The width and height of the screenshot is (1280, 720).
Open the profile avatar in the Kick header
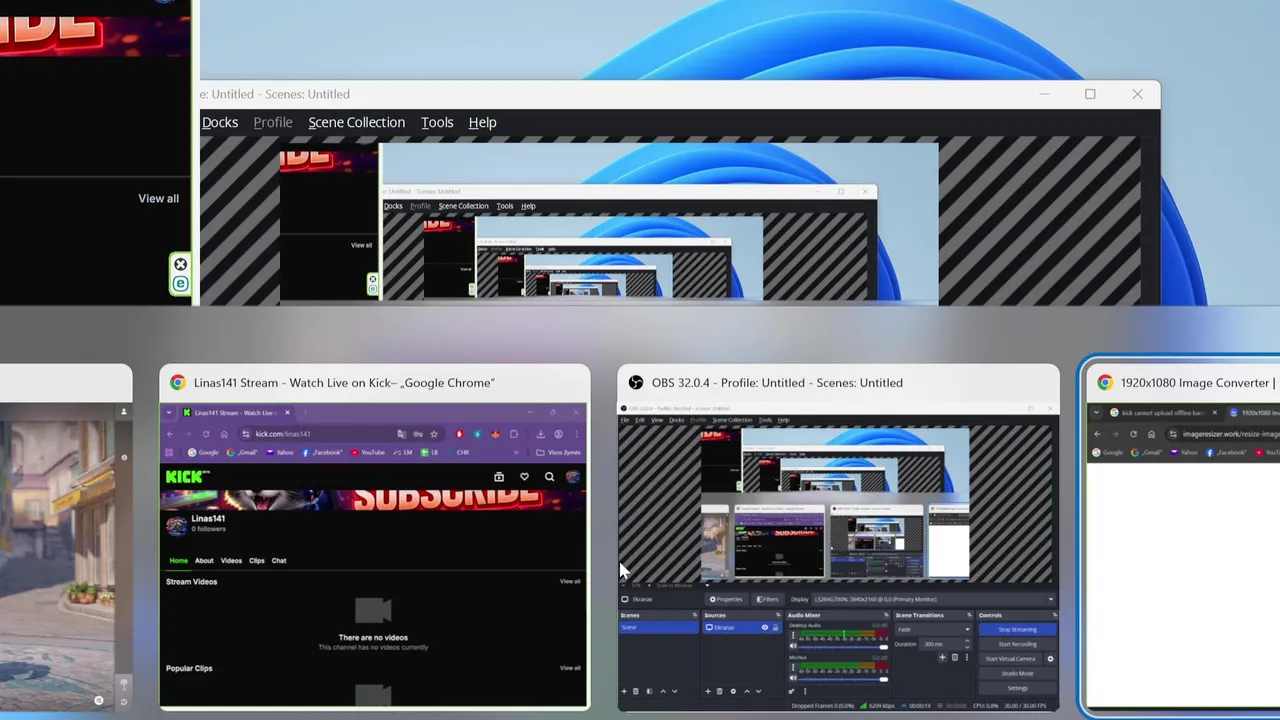(x=572, y=477)
